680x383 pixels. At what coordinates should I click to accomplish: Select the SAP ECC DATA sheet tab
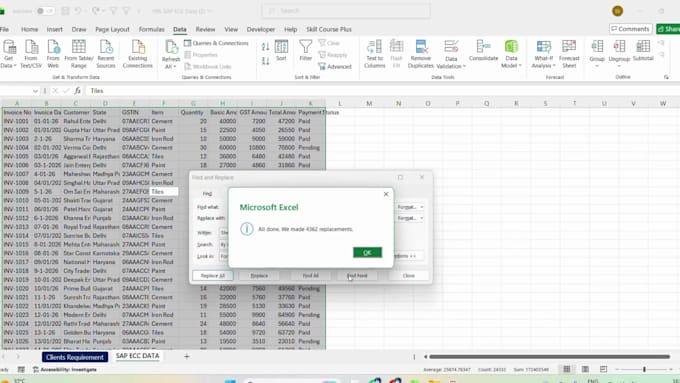coord(137,356)
